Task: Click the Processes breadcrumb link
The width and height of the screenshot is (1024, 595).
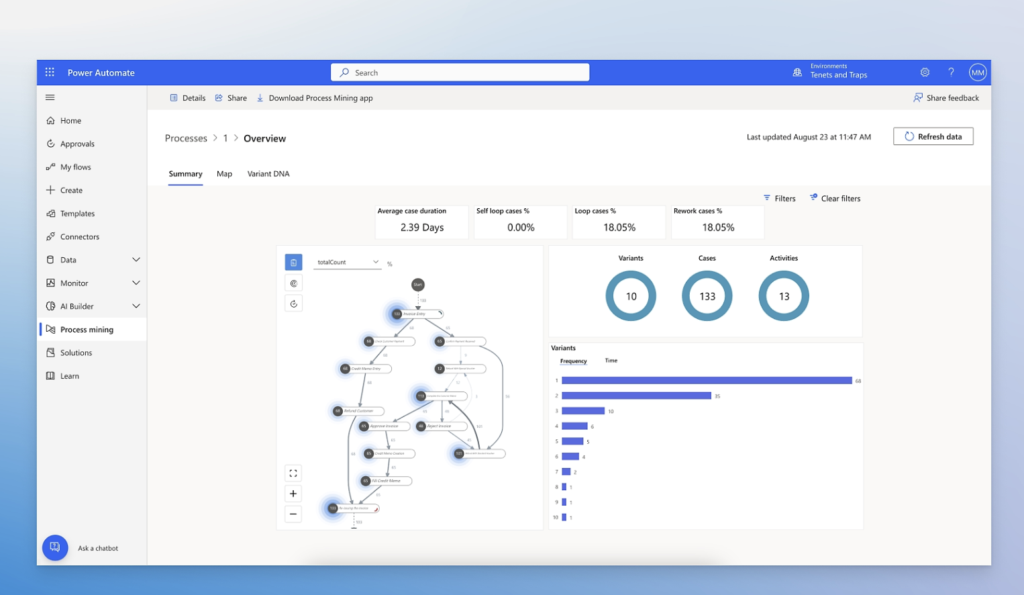Action: click(185, 138)
